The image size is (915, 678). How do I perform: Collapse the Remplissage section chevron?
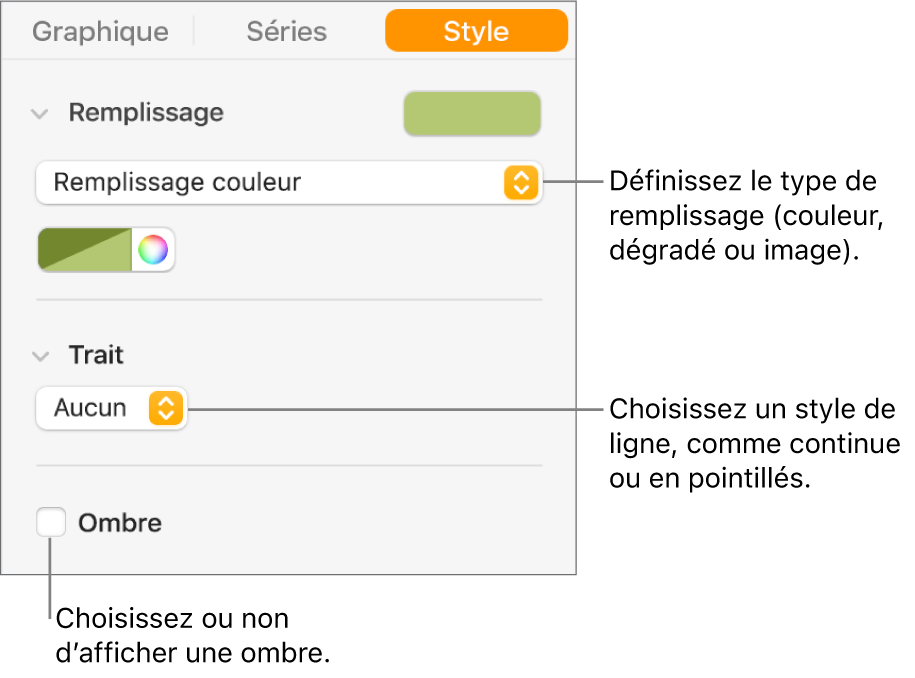click(40, 114)
